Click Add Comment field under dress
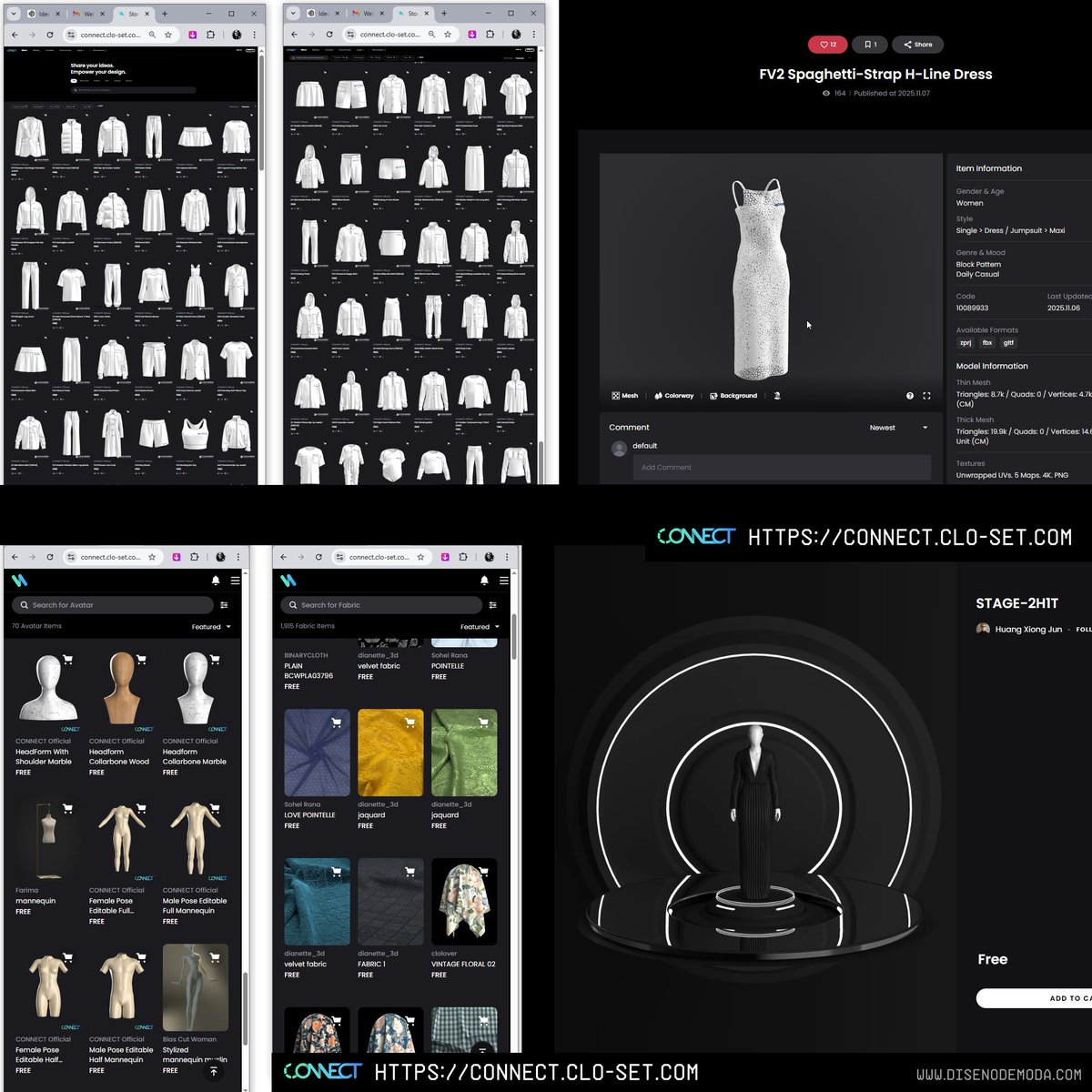Image resolution: width=1092 pixels, height=1092 pixels. click(x=782, y=468)
